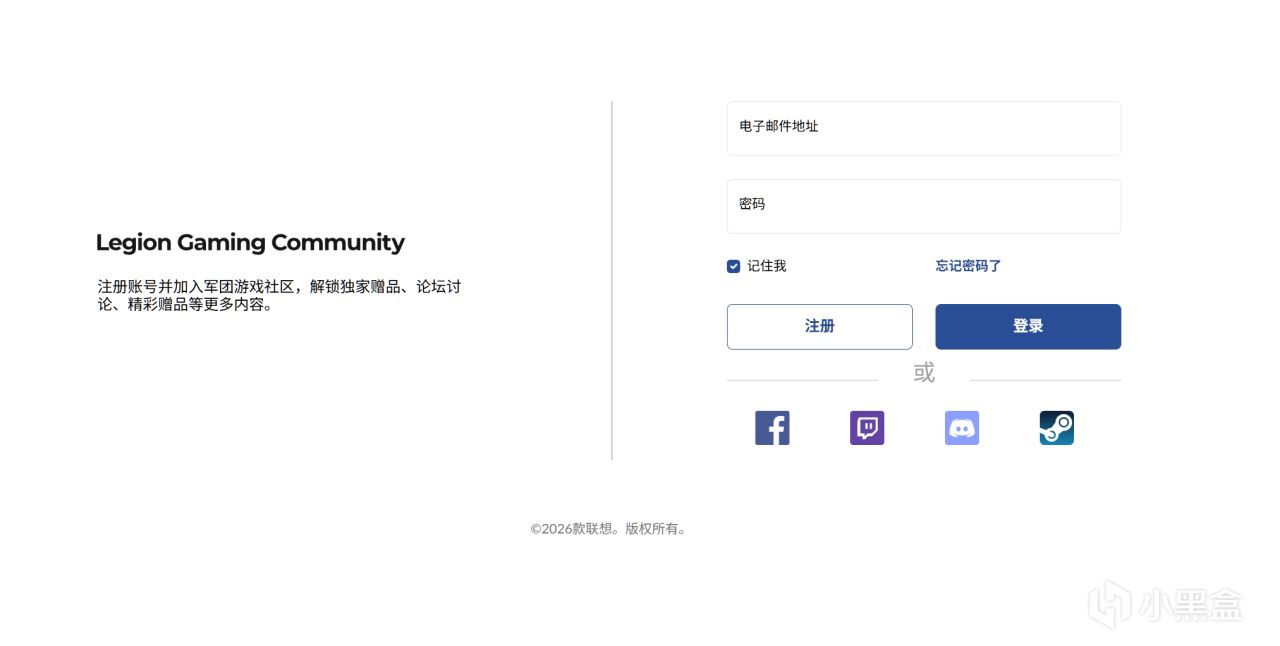Click the 记住我 label text
Image resolution: width=1280 pixels, height=646 pixels.
click(x=767, y=266)
